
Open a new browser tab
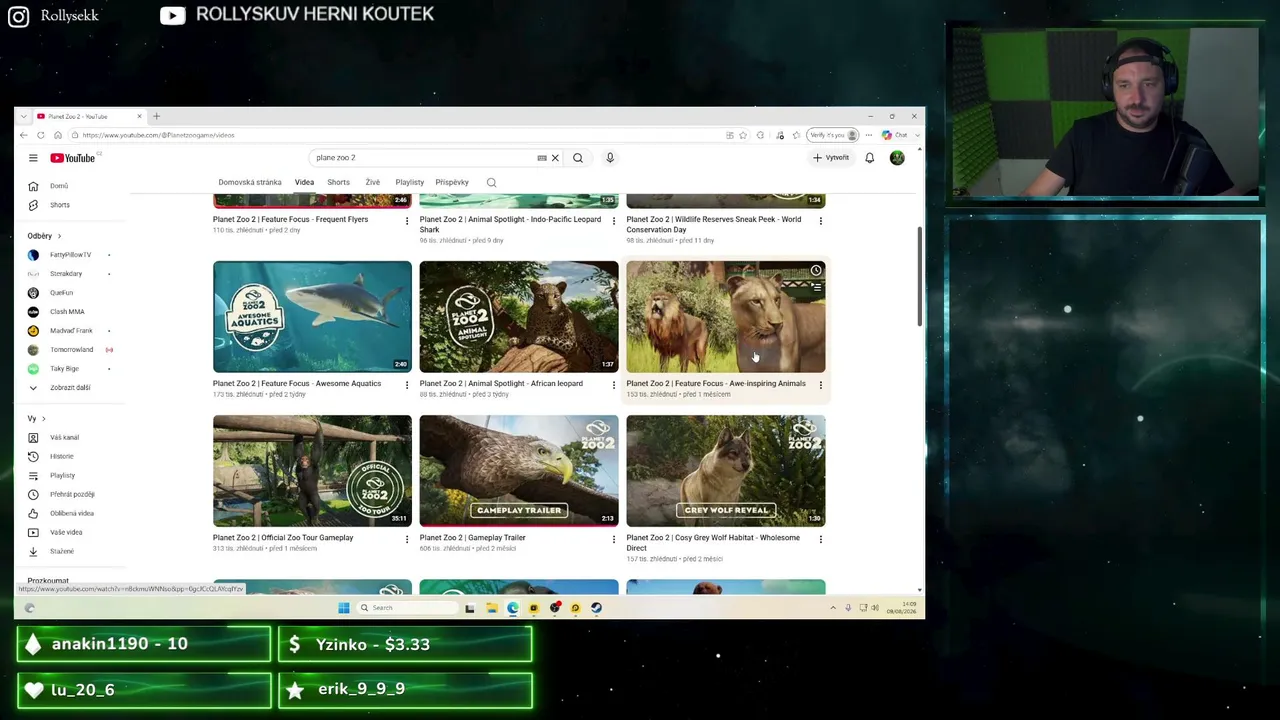(156, 117)
